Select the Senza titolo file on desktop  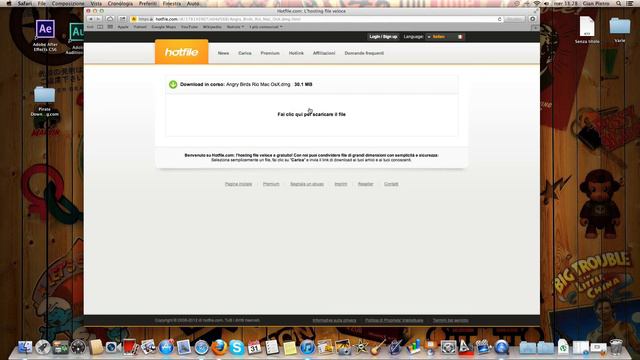[x=587, y=29]
